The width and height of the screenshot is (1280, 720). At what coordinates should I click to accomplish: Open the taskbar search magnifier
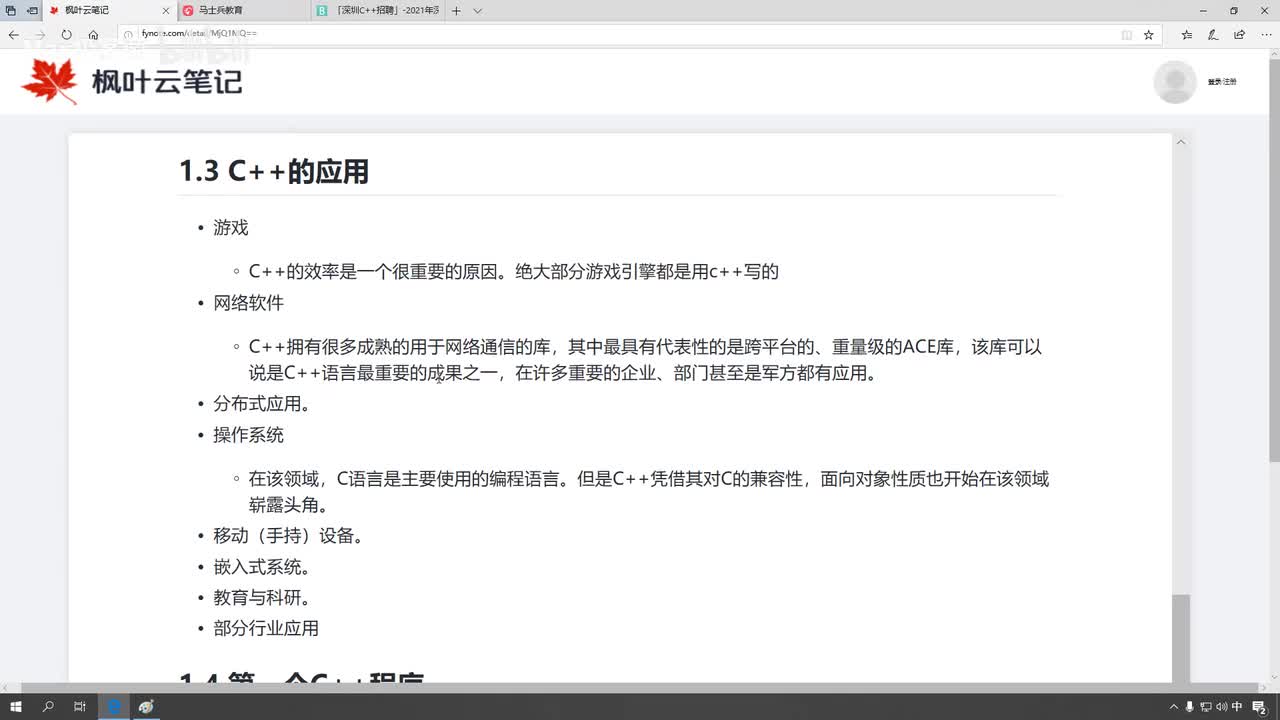(48, 706)
